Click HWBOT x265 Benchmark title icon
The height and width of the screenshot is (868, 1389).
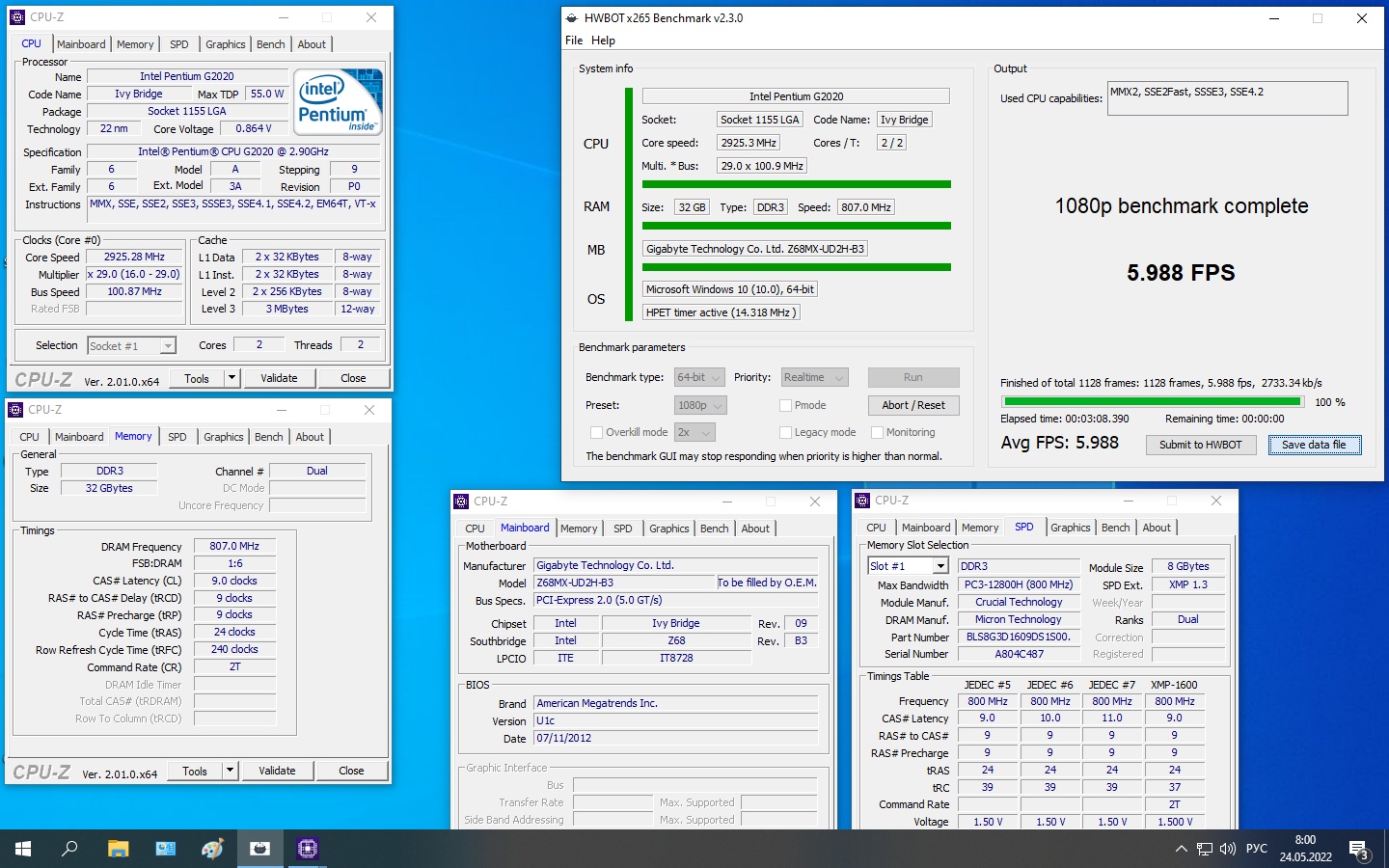[x=572, y=17]
